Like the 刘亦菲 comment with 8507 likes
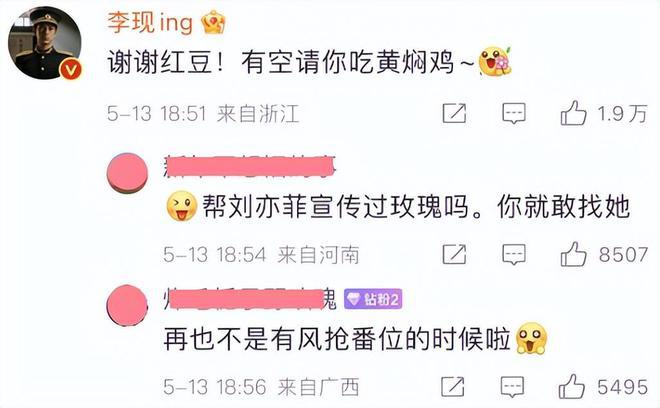The height and width of the screenshot is (408, 660). (573, 254)
